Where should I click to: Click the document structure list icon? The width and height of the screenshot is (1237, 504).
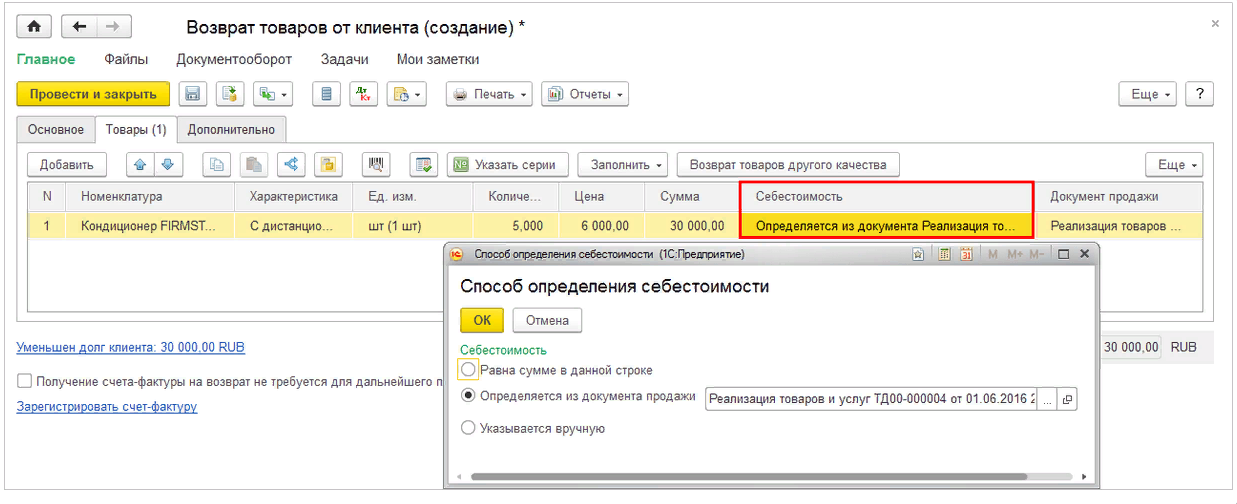coord(324,94)
